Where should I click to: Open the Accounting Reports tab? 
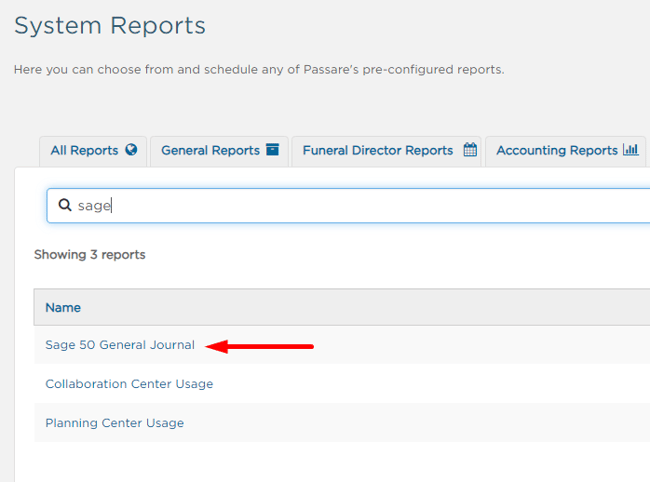[565, 151]
